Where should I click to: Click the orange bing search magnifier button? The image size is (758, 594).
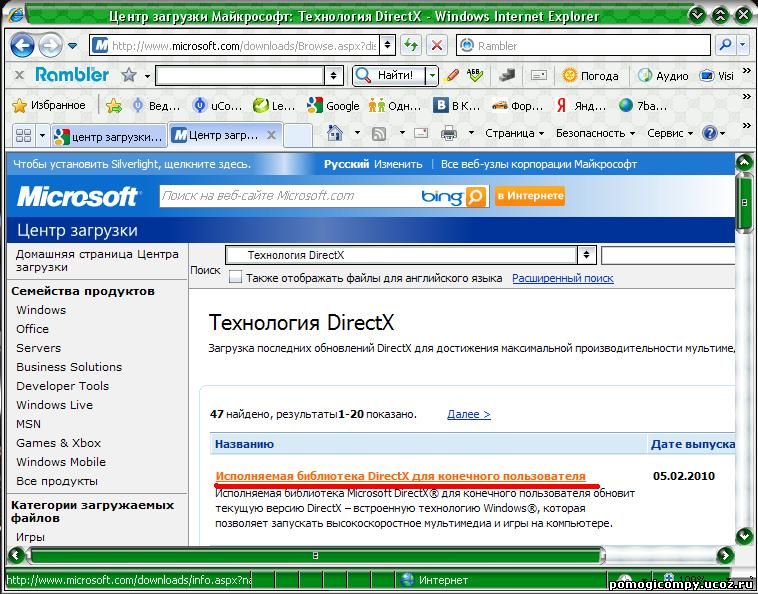point(476,197)
